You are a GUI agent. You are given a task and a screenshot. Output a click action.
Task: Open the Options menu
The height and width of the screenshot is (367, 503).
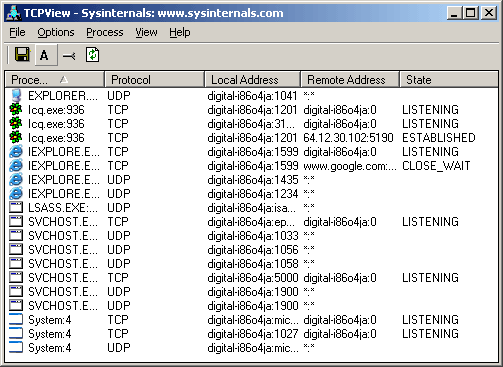pos(56,32)
